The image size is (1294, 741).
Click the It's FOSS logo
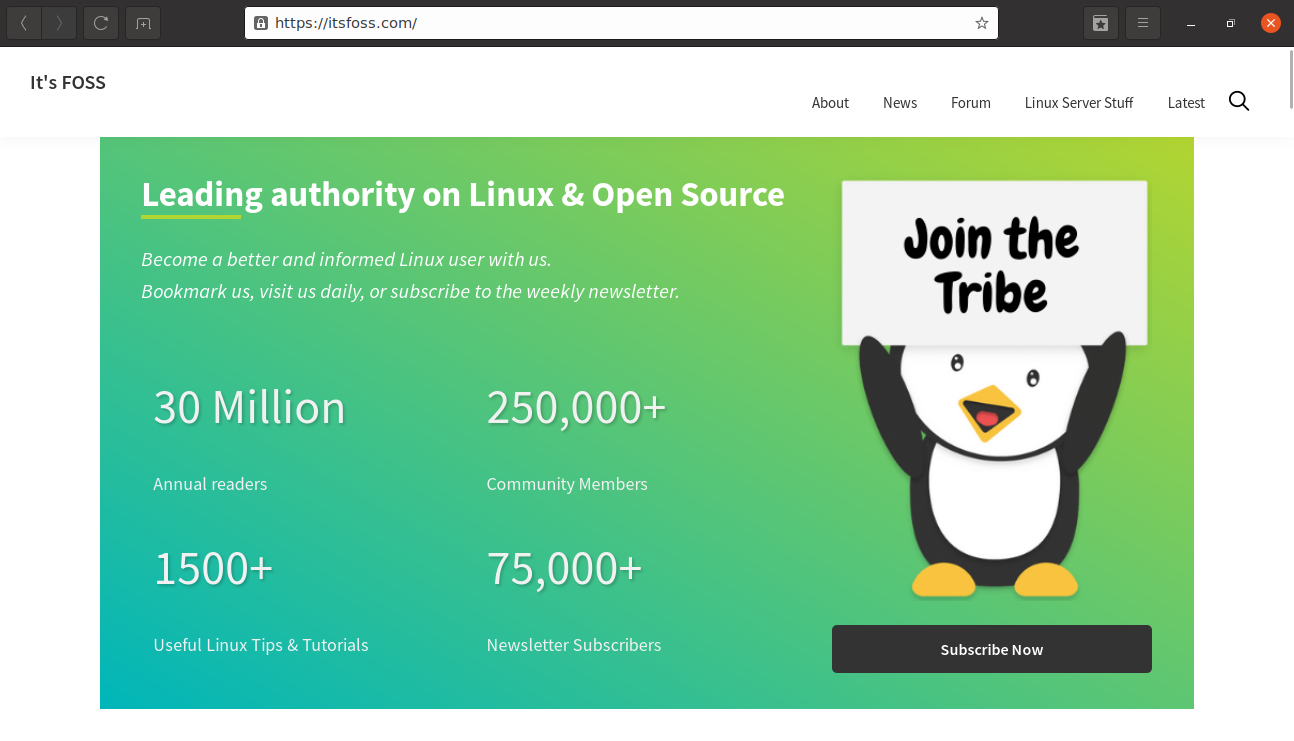[x=67, y=82]
